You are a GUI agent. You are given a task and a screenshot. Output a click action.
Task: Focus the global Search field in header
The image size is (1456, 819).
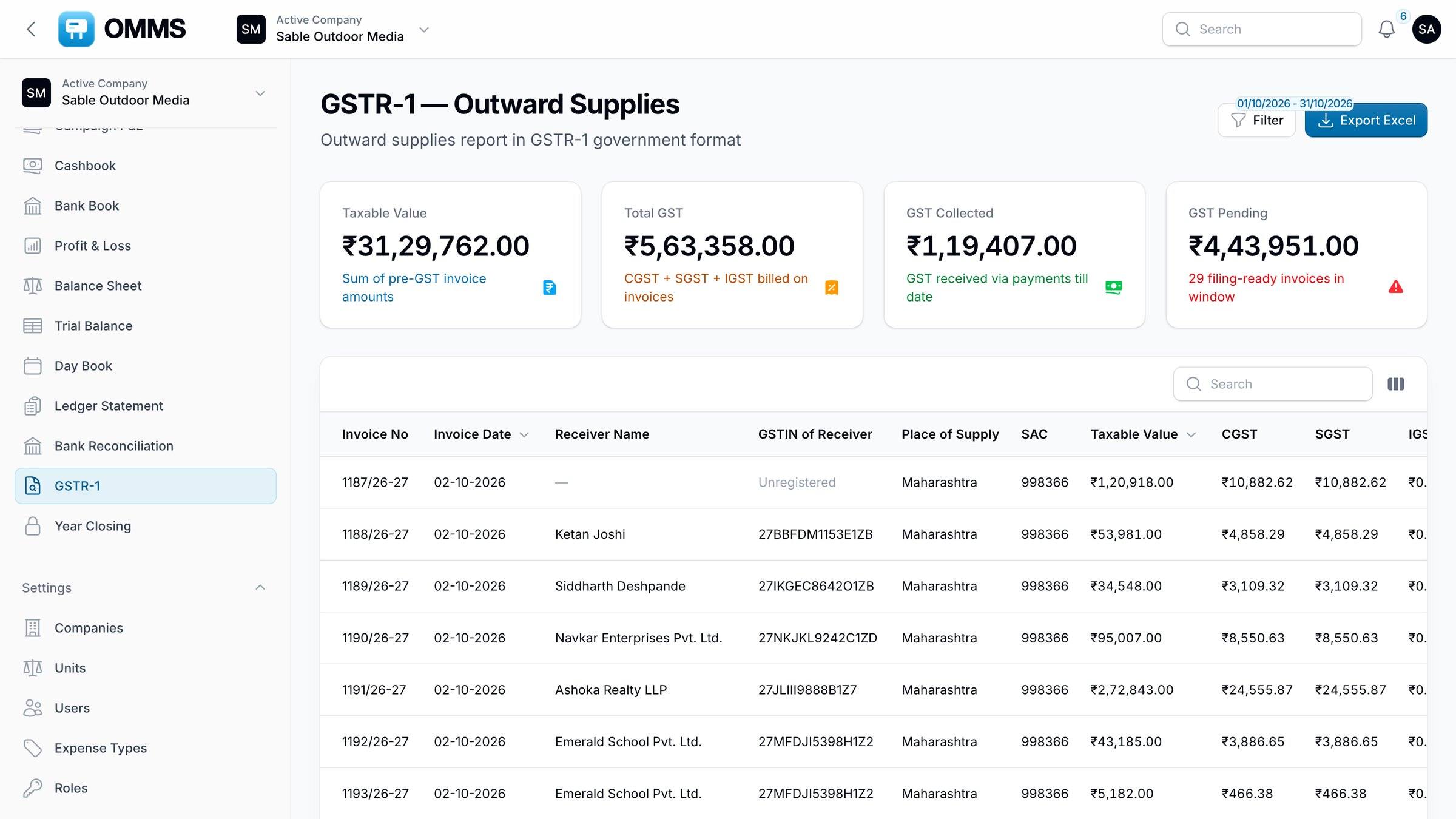[1262, 29]
